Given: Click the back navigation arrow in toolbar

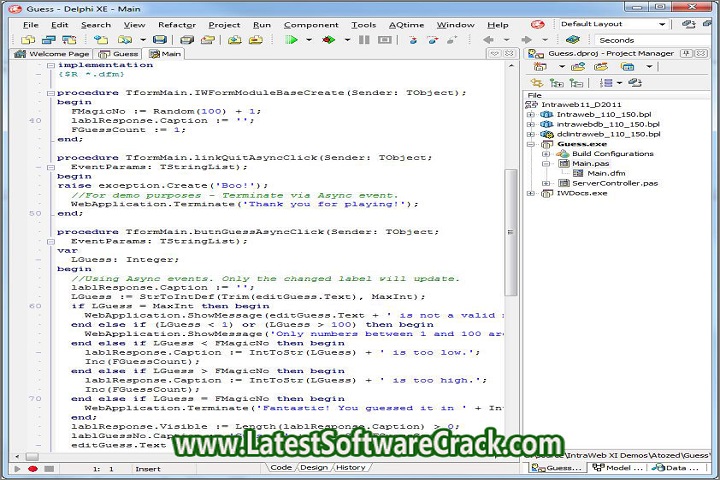Looking at the screenshot, I should (488, 40).
